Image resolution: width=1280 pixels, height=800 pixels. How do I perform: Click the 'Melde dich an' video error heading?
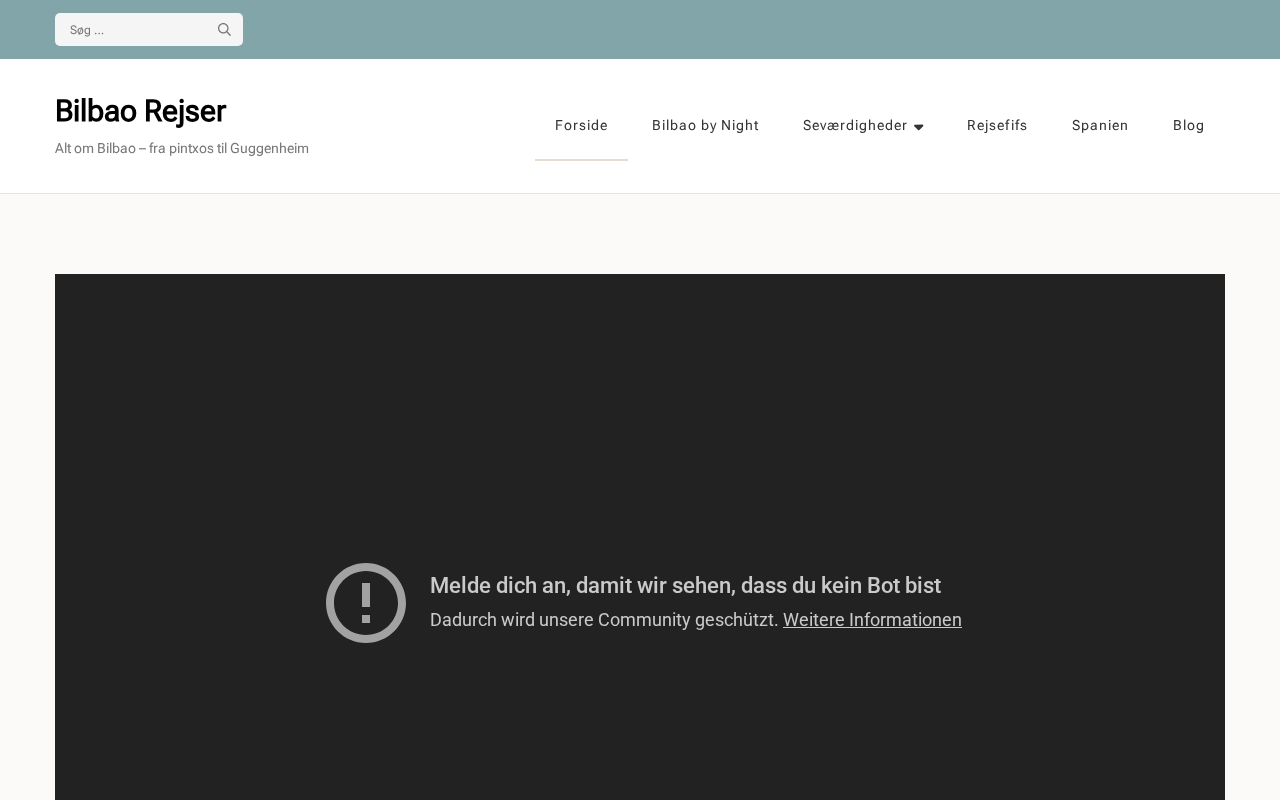685,586
